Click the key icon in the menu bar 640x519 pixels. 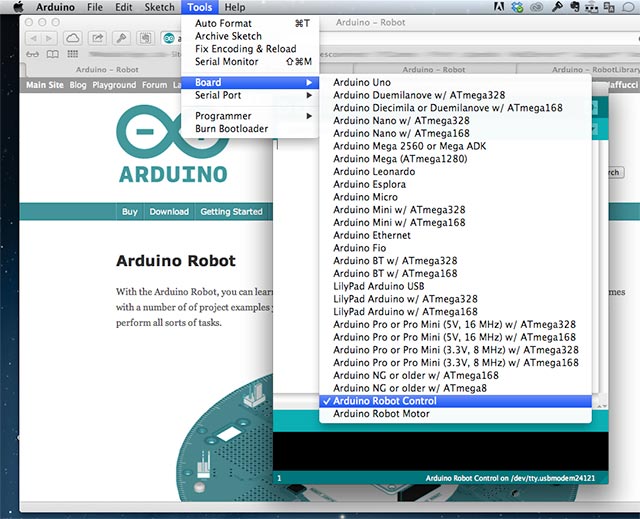(557, 7)
